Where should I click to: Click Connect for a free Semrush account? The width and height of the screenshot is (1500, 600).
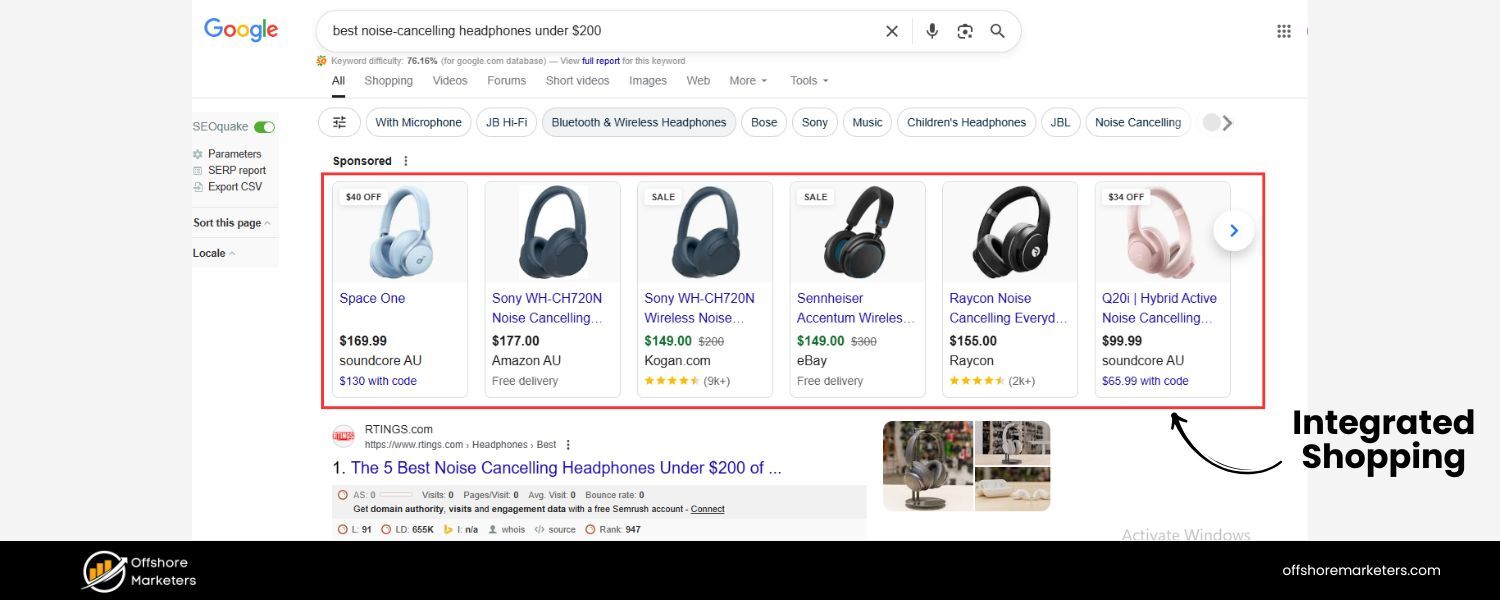[707, 509]
